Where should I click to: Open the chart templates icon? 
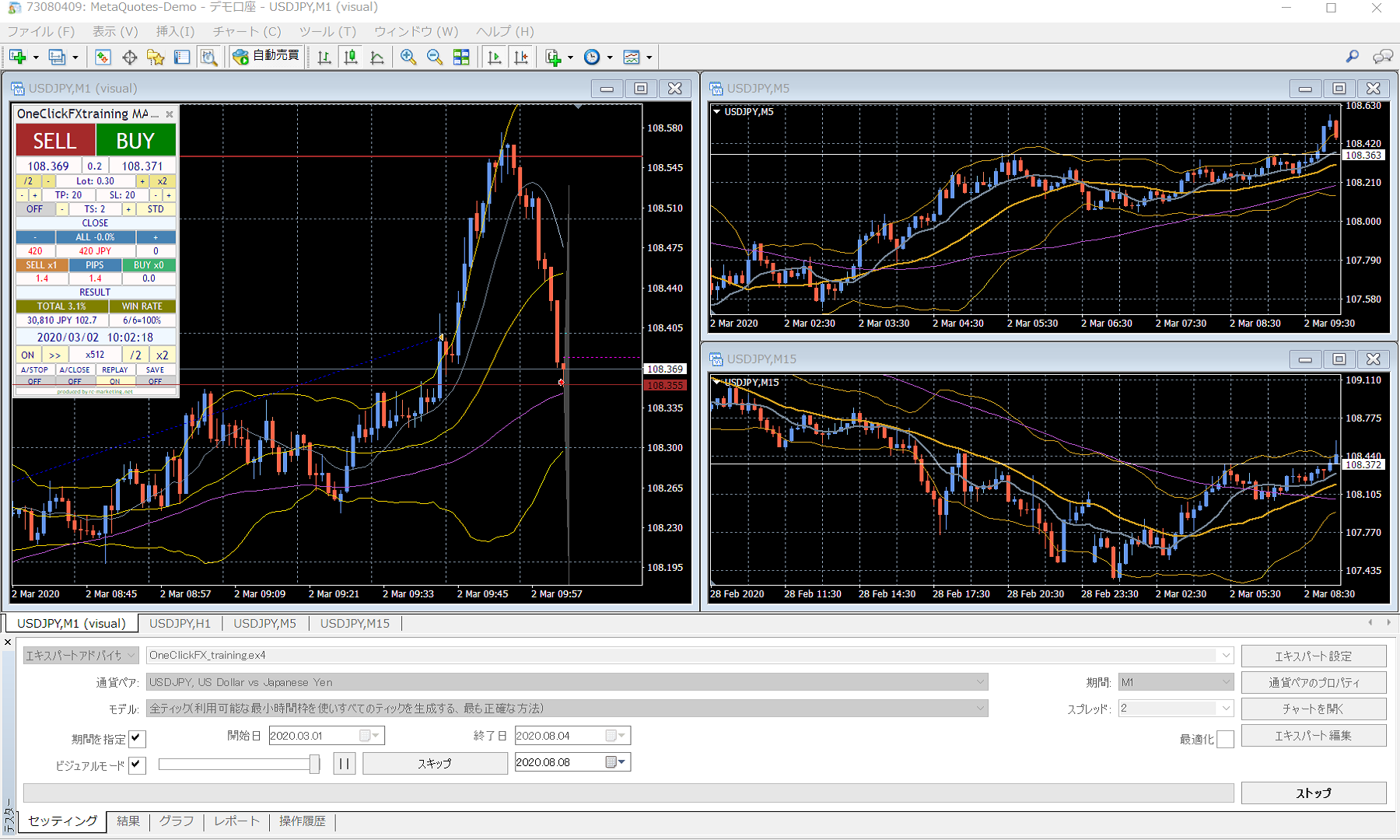tap(632, 57)
